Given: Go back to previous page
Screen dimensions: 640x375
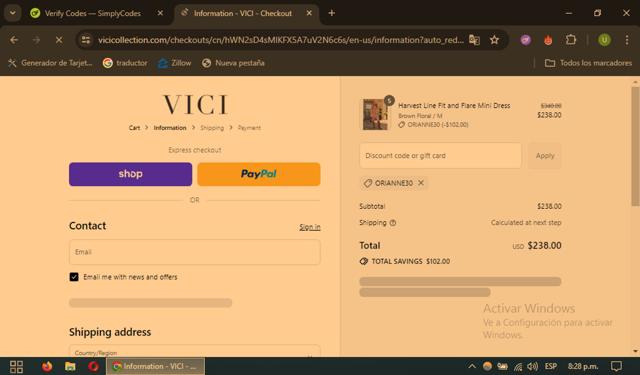Looking at the screenshot, I should point(14,40).
